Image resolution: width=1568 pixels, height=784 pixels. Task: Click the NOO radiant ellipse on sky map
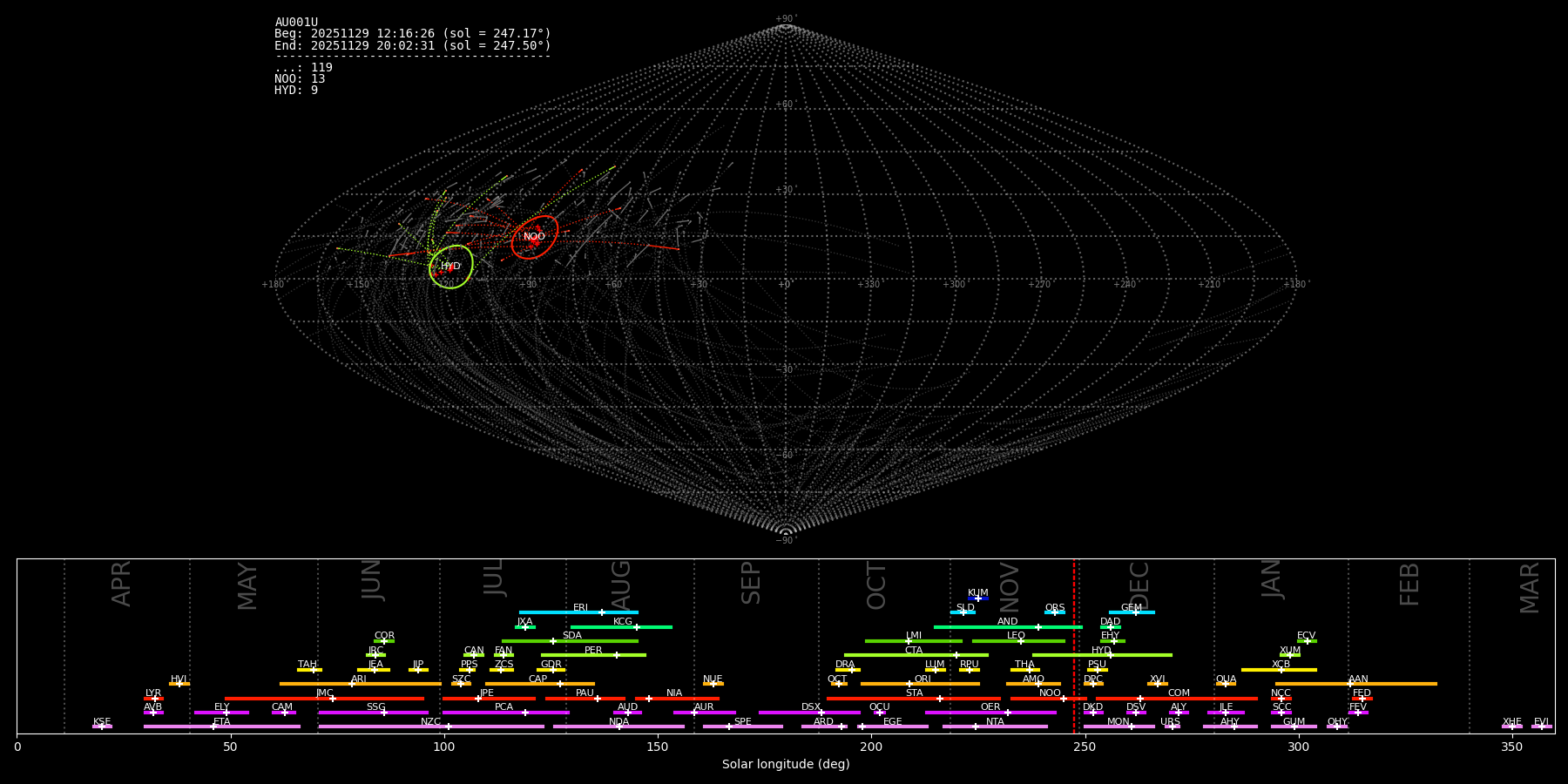tap(535, 237)
